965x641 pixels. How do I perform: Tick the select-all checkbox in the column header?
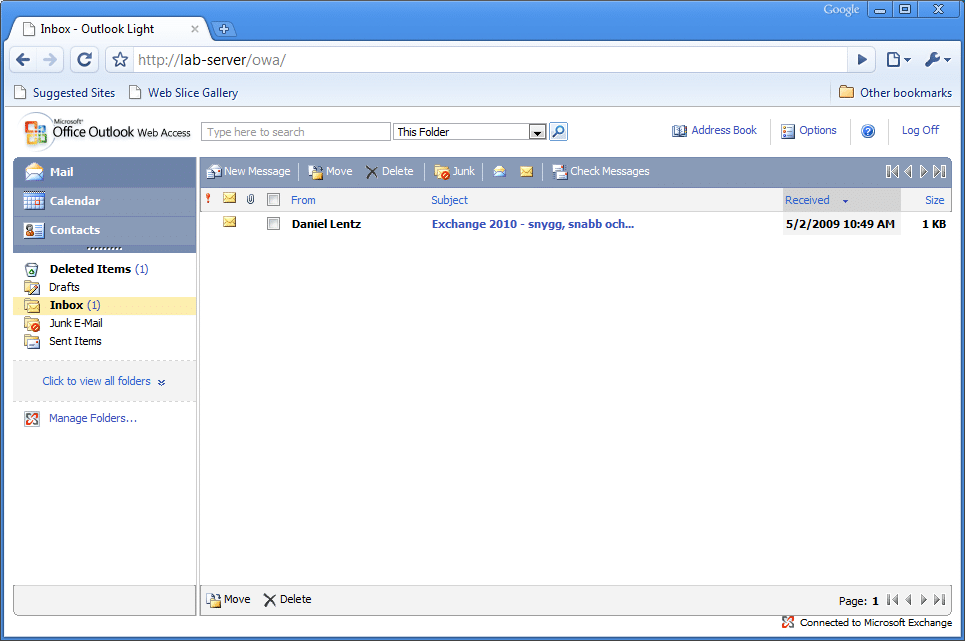point(273,200)
